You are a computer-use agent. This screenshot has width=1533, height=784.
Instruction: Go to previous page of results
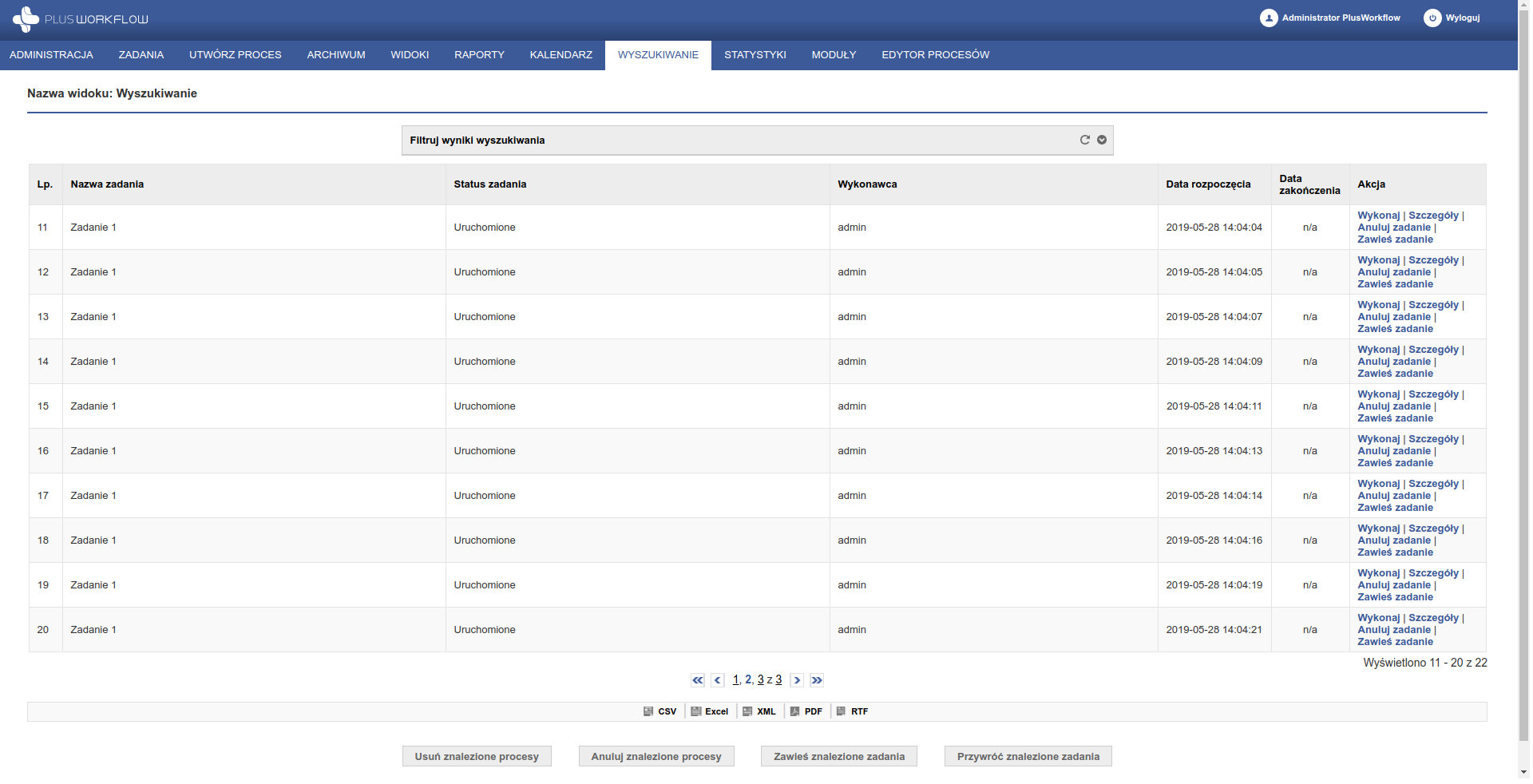(x=717, y=680)
